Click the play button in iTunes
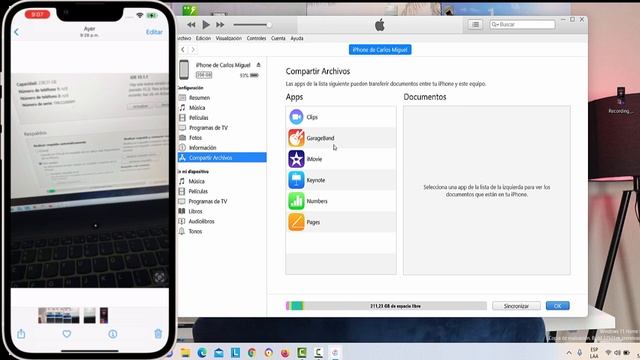The height and width of the screenshot is (360, 640). 206,25
